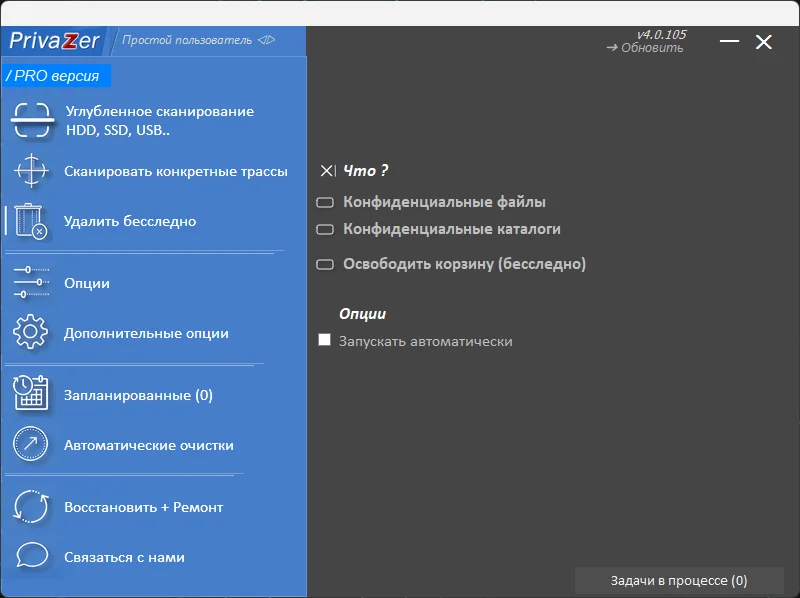Click the circular arrows Восстановить + Ремонт icon

(32, 507)
